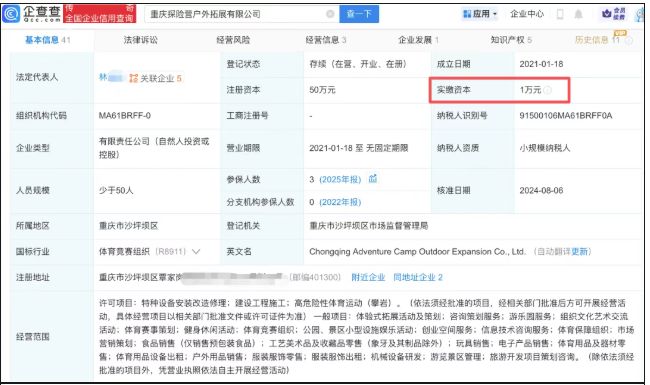The width and height of the screenshot is (650, 385).
Task: Switch to the 历史信息 tab
Action: (597, 40)
